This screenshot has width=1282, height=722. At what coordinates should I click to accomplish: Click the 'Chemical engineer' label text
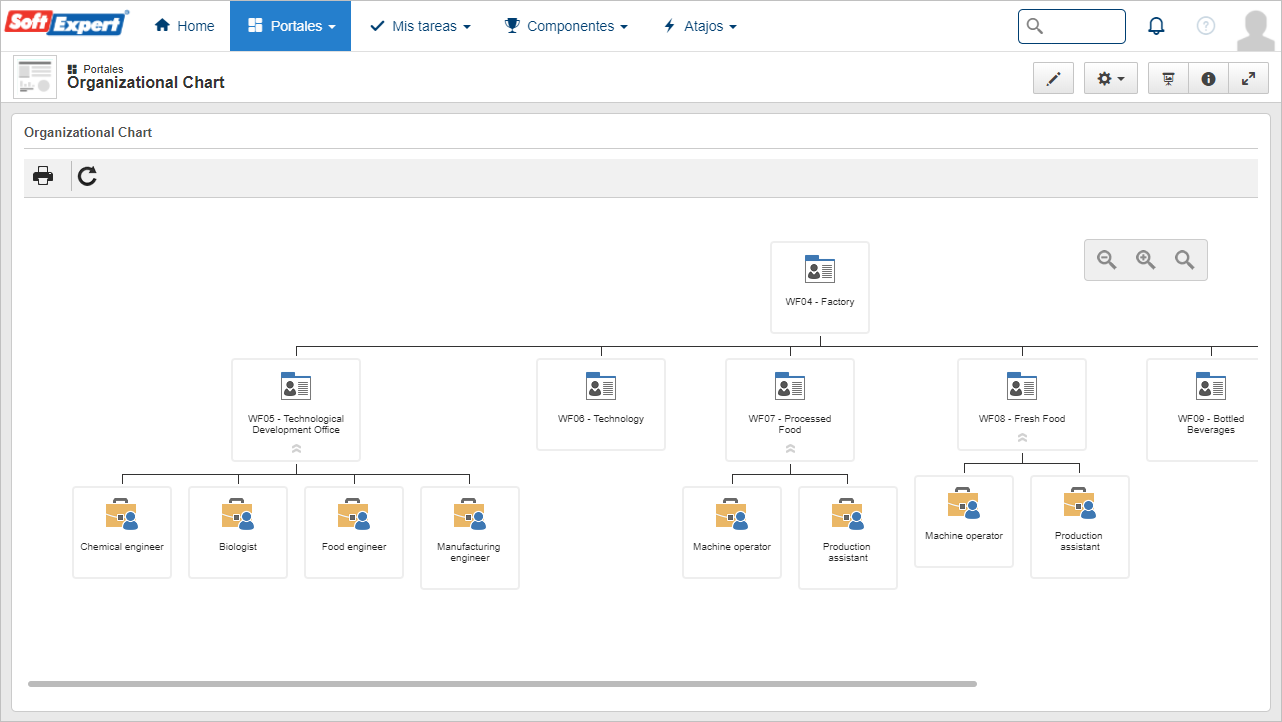[122, 547]
